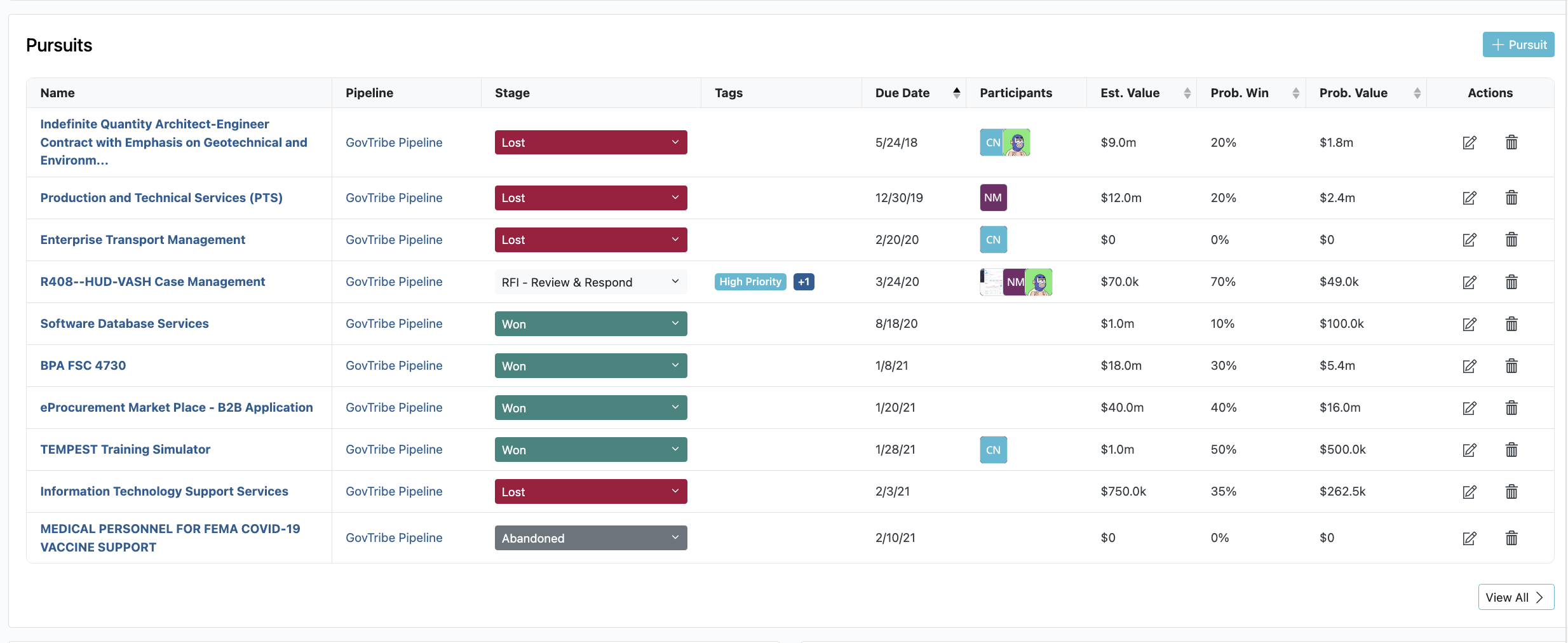
Task: Change Won stage for eProcurement Market Place
Action: (x=590, y=408)
